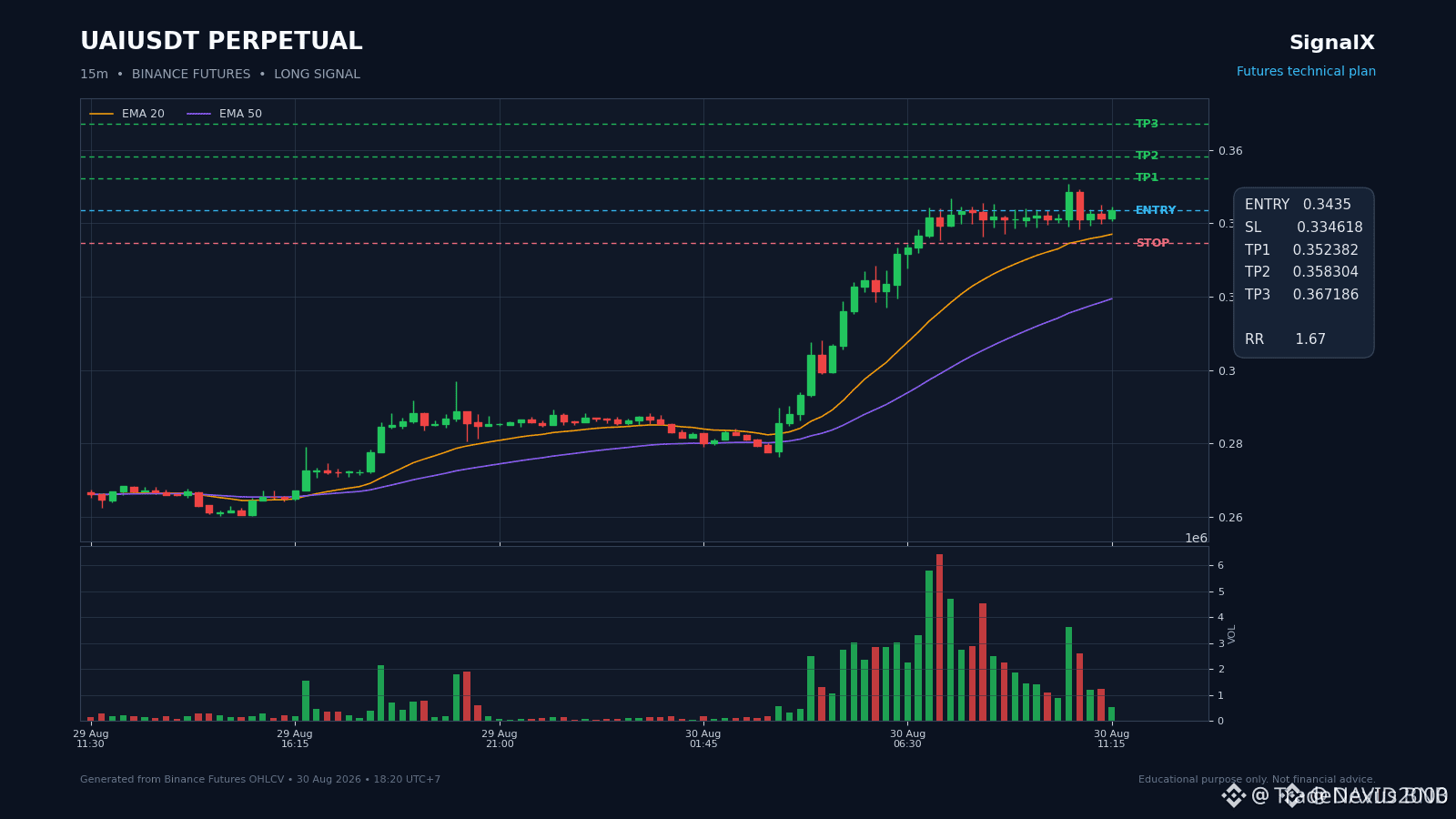Click the 2 tick on the volume axis
Image resolution: width=1456 pixels, height=819 pixels.
coord(1220,670)
